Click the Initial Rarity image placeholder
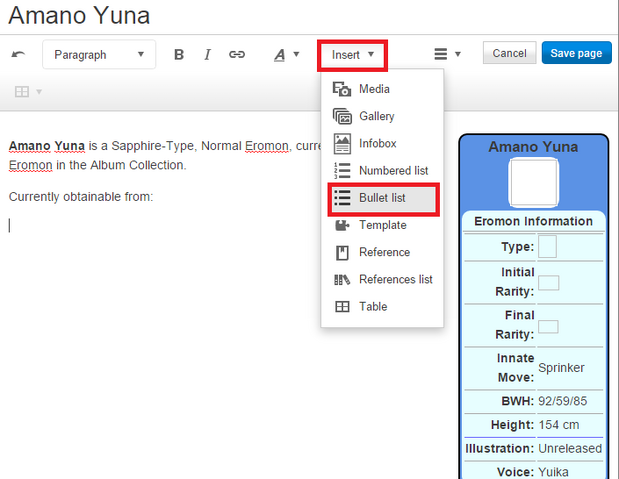 click(549, 283)
